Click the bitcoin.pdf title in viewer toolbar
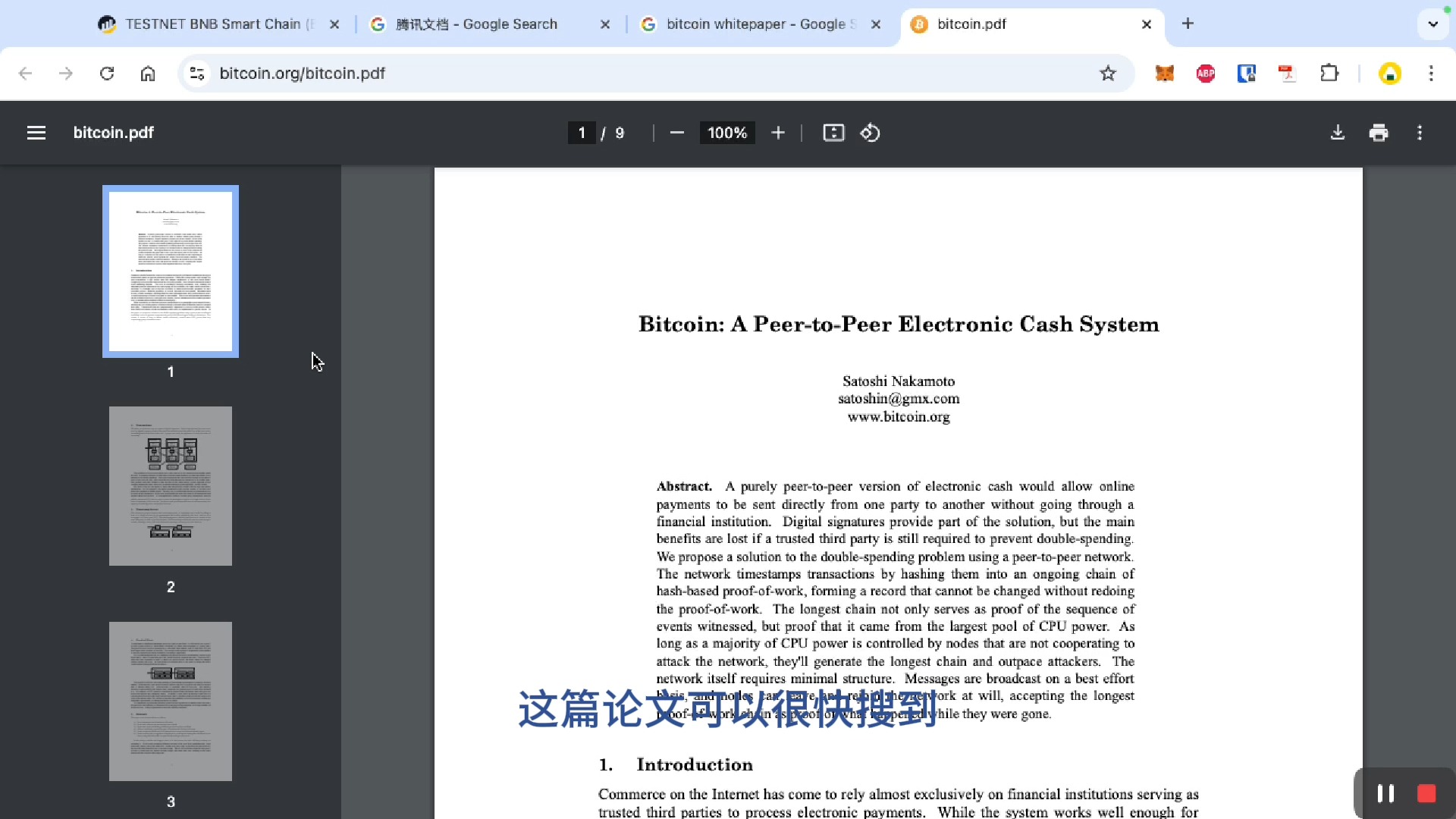Screen dimensions: 1456x819 coord(114,133)
